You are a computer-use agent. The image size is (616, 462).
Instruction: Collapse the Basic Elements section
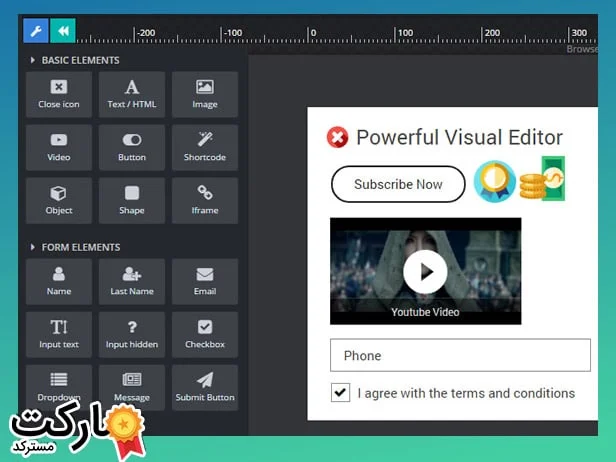coord(32,61)
